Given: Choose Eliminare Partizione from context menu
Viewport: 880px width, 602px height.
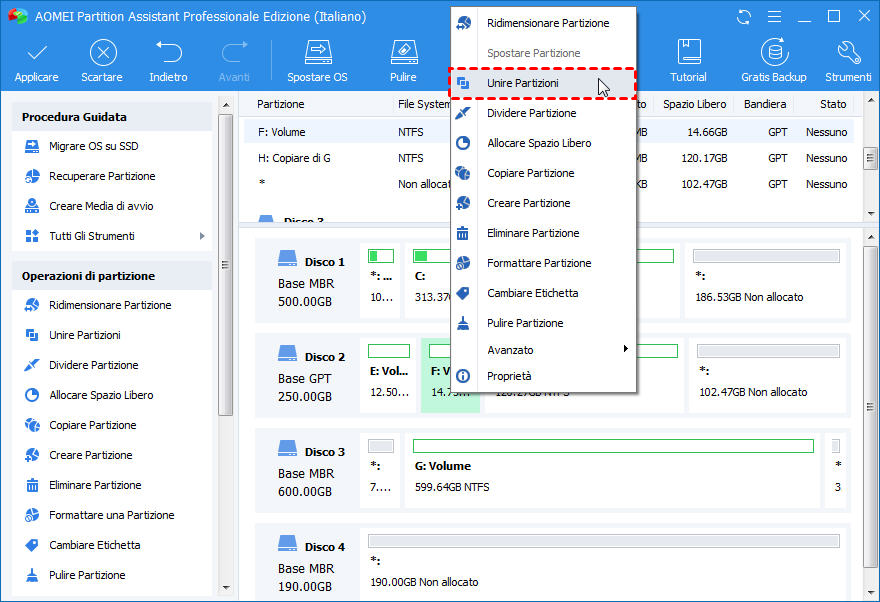Looking at the screenshot, I should pyautogui.click(x=543, y=233).
